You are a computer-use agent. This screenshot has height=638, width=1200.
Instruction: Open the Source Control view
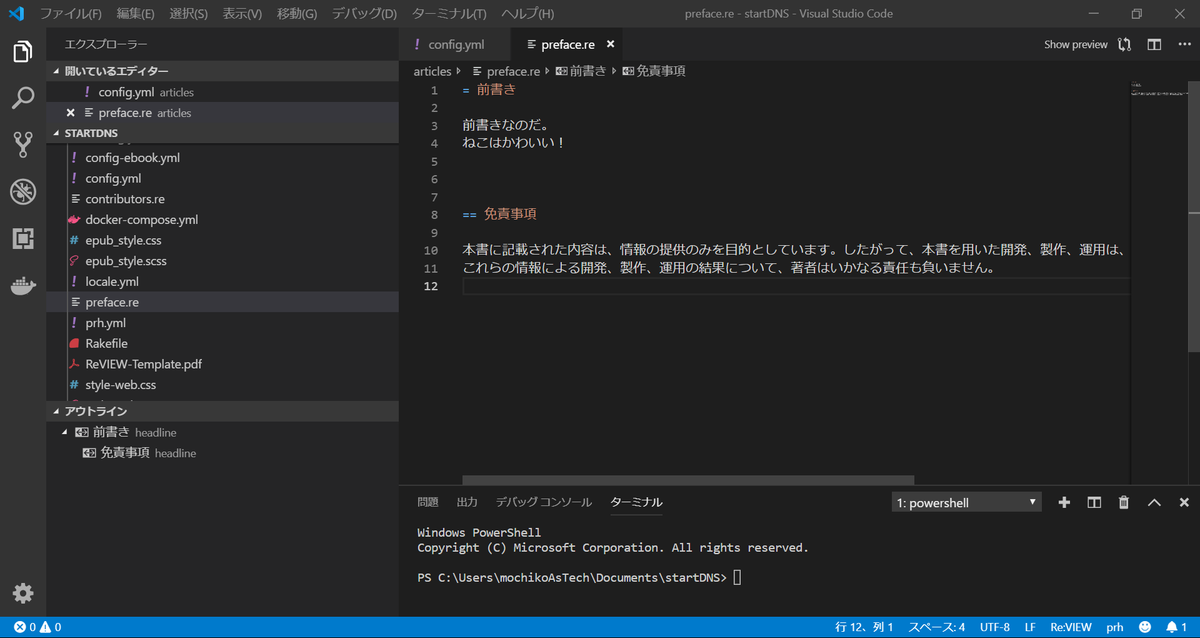click(23, 144)
